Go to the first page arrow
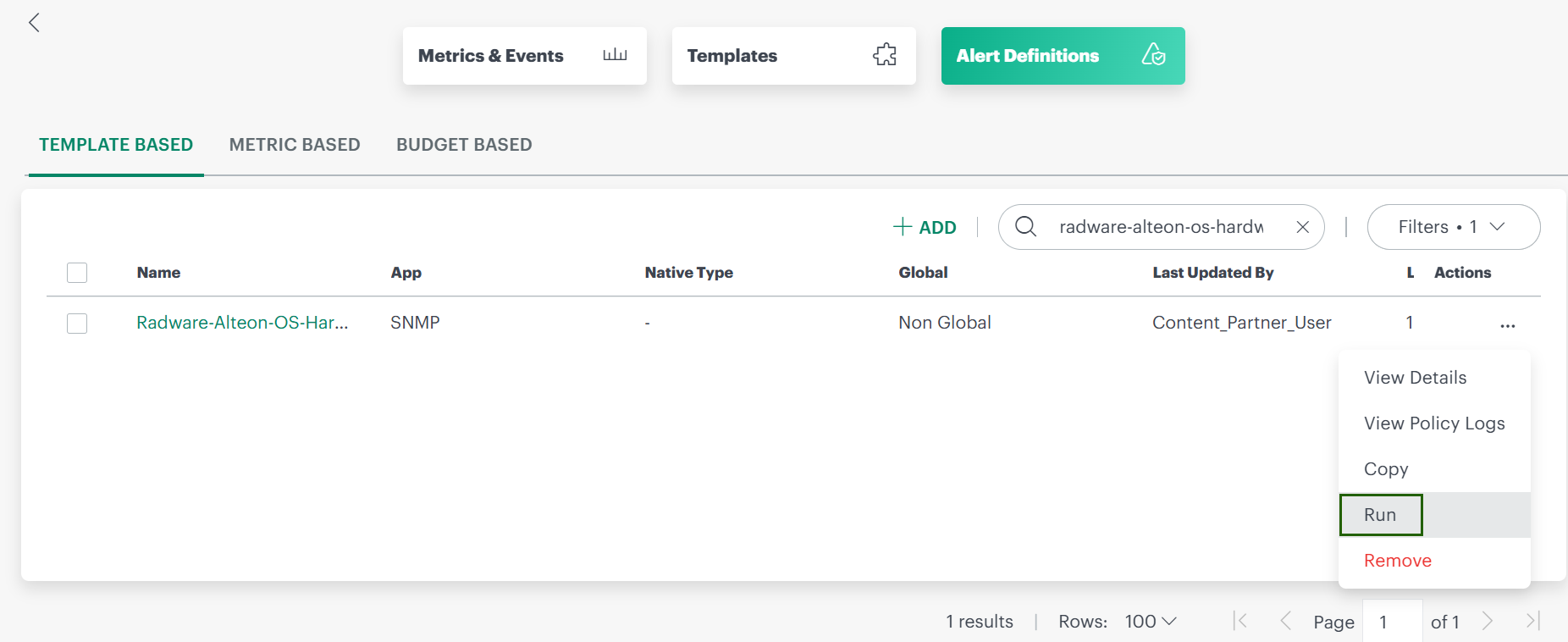1568x642 pixels. 1240,621
